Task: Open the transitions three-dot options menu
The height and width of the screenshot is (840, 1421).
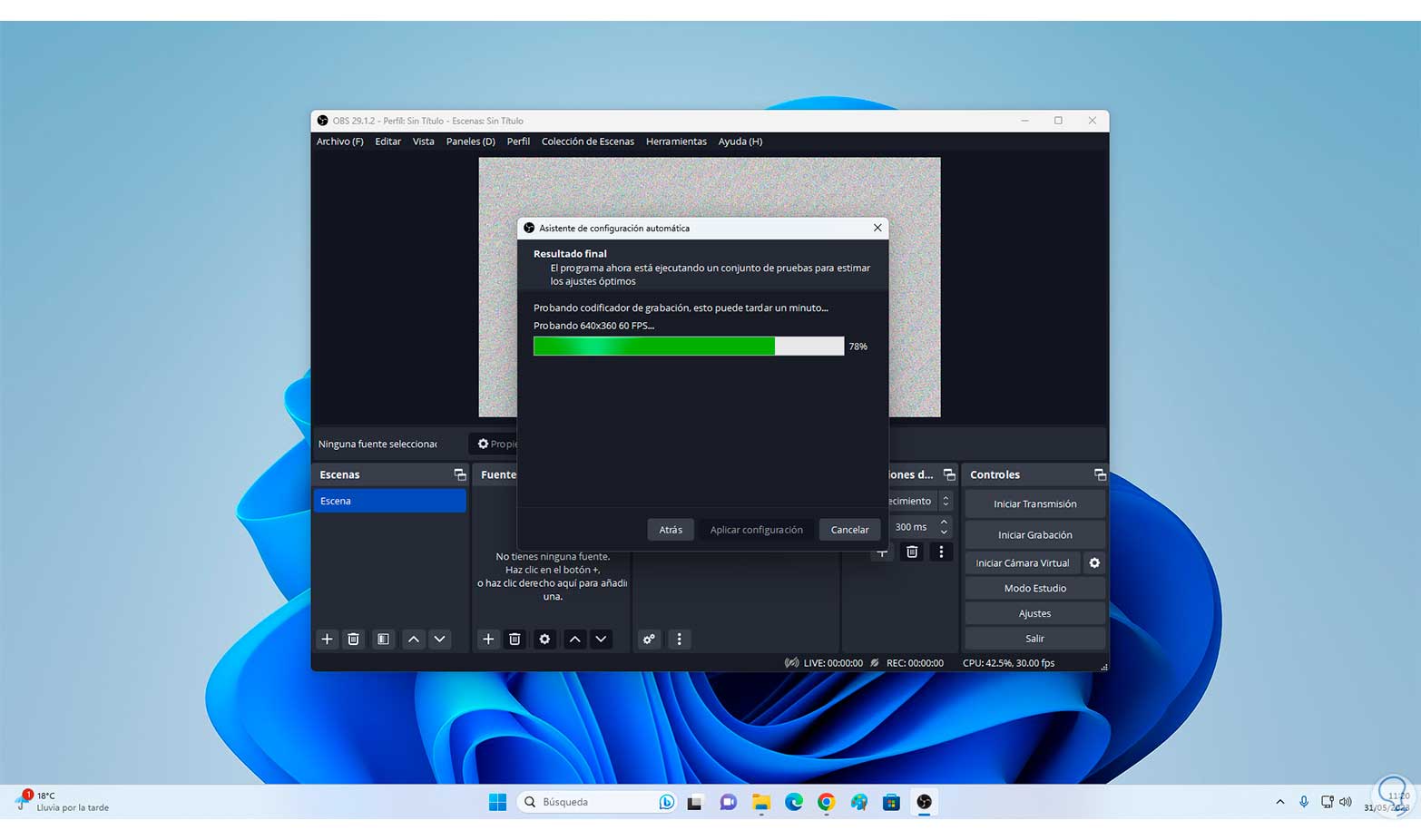Action: (x=941, y=552)
